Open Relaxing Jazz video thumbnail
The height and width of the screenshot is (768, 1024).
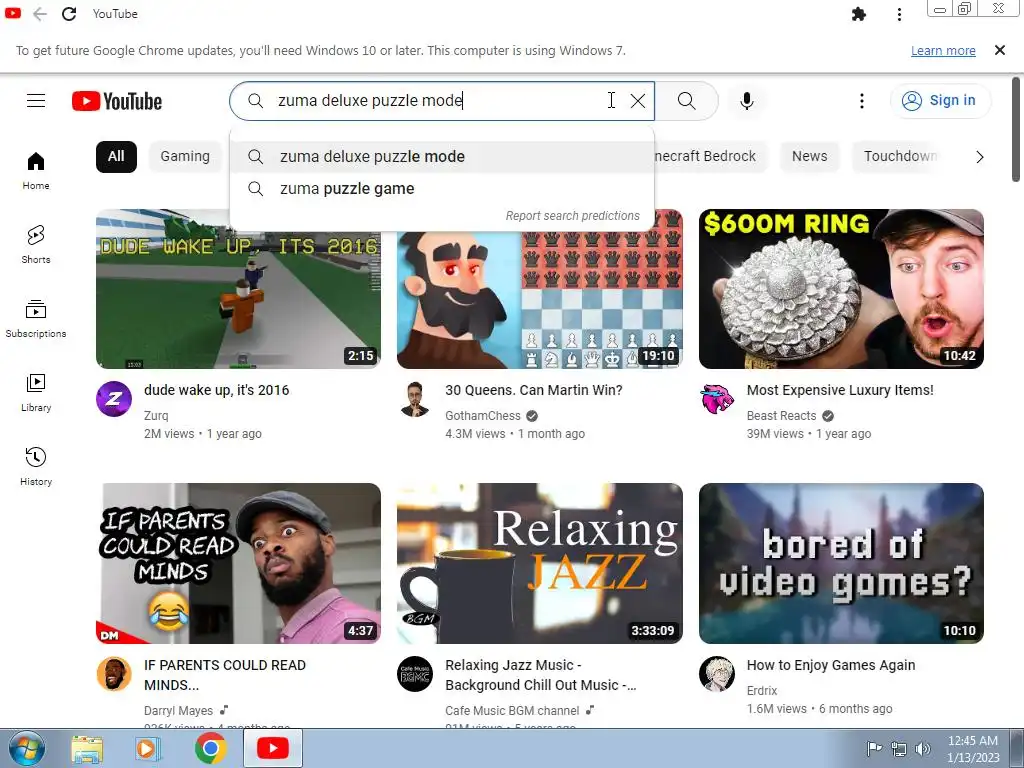tap(540, 563)
